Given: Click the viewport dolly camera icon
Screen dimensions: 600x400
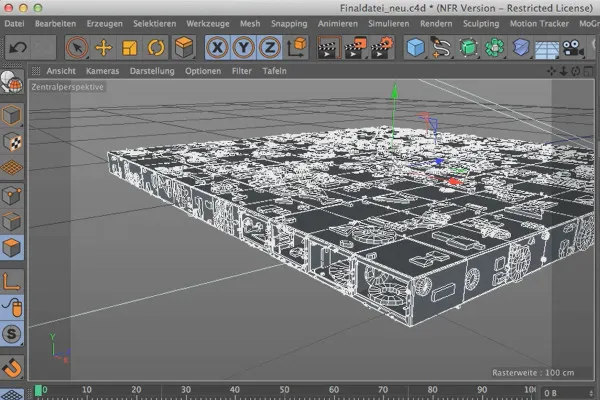Looking at the screenshot, I should coord(563,71).
